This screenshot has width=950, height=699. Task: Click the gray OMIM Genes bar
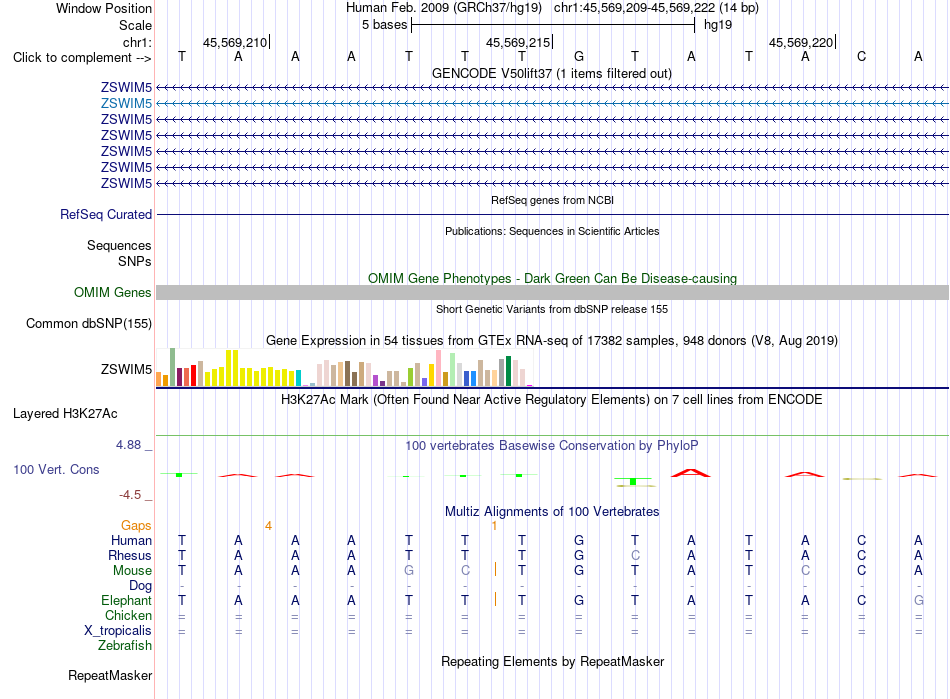click(x=552, y=293)
